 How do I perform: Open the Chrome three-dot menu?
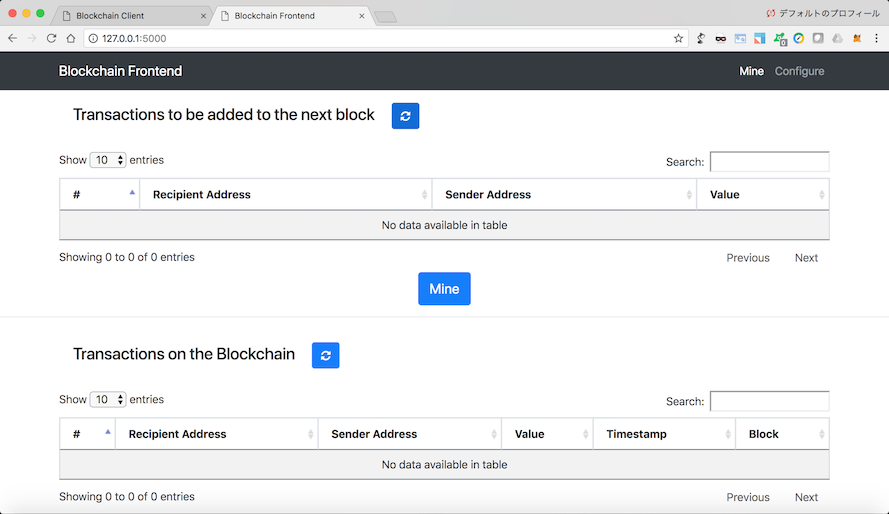pos(876,38)
